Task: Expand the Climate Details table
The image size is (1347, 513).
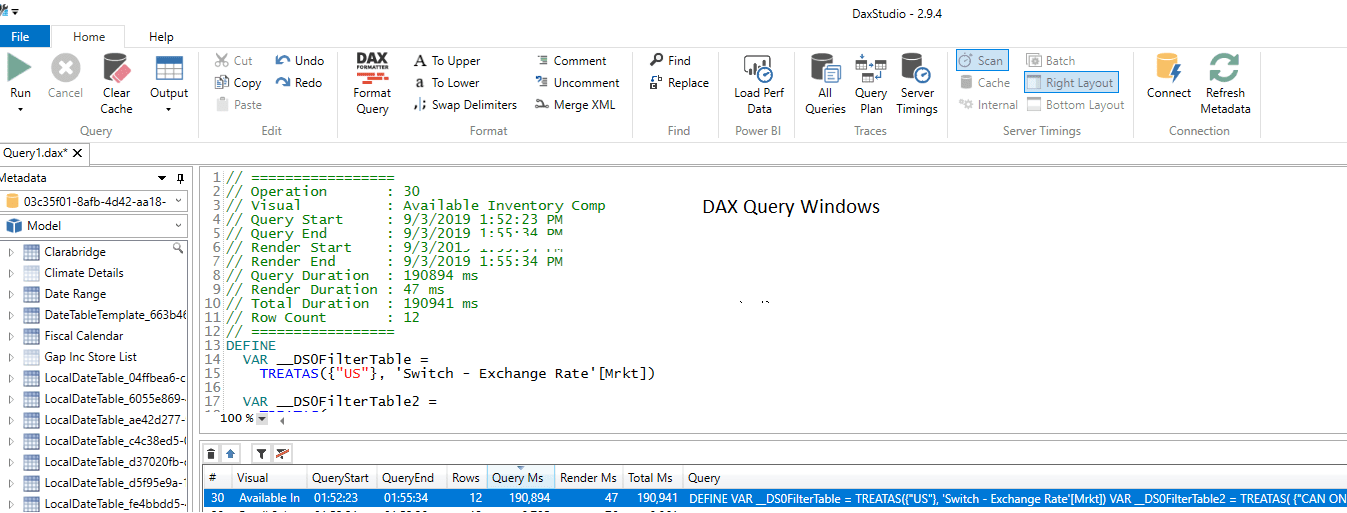Action: (x=12, y=273)
